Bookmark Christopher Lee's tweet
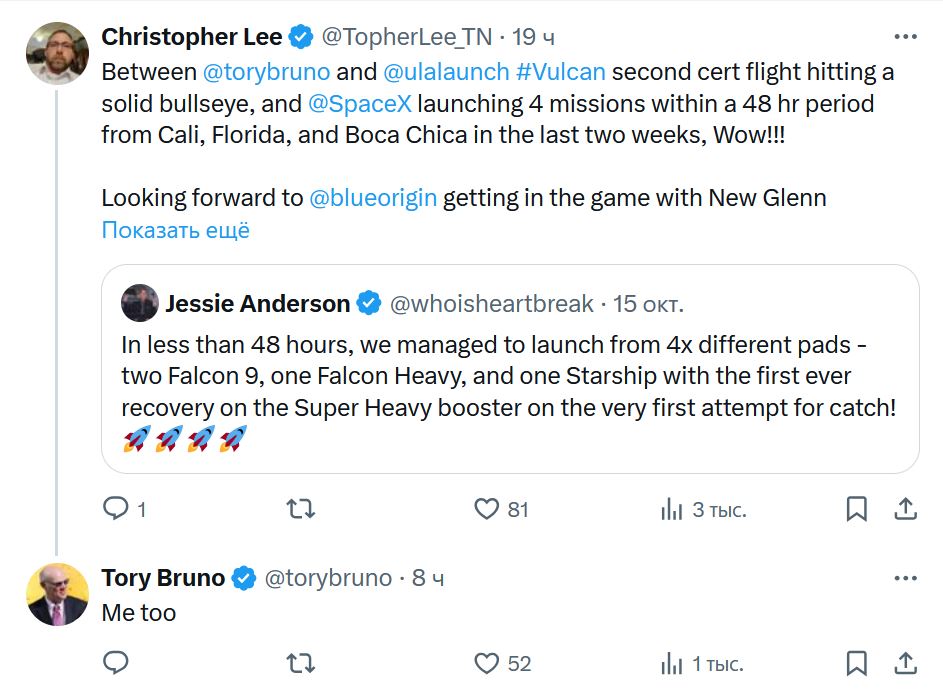The width and height of the screenshot is (943, 697). [857, 509]
